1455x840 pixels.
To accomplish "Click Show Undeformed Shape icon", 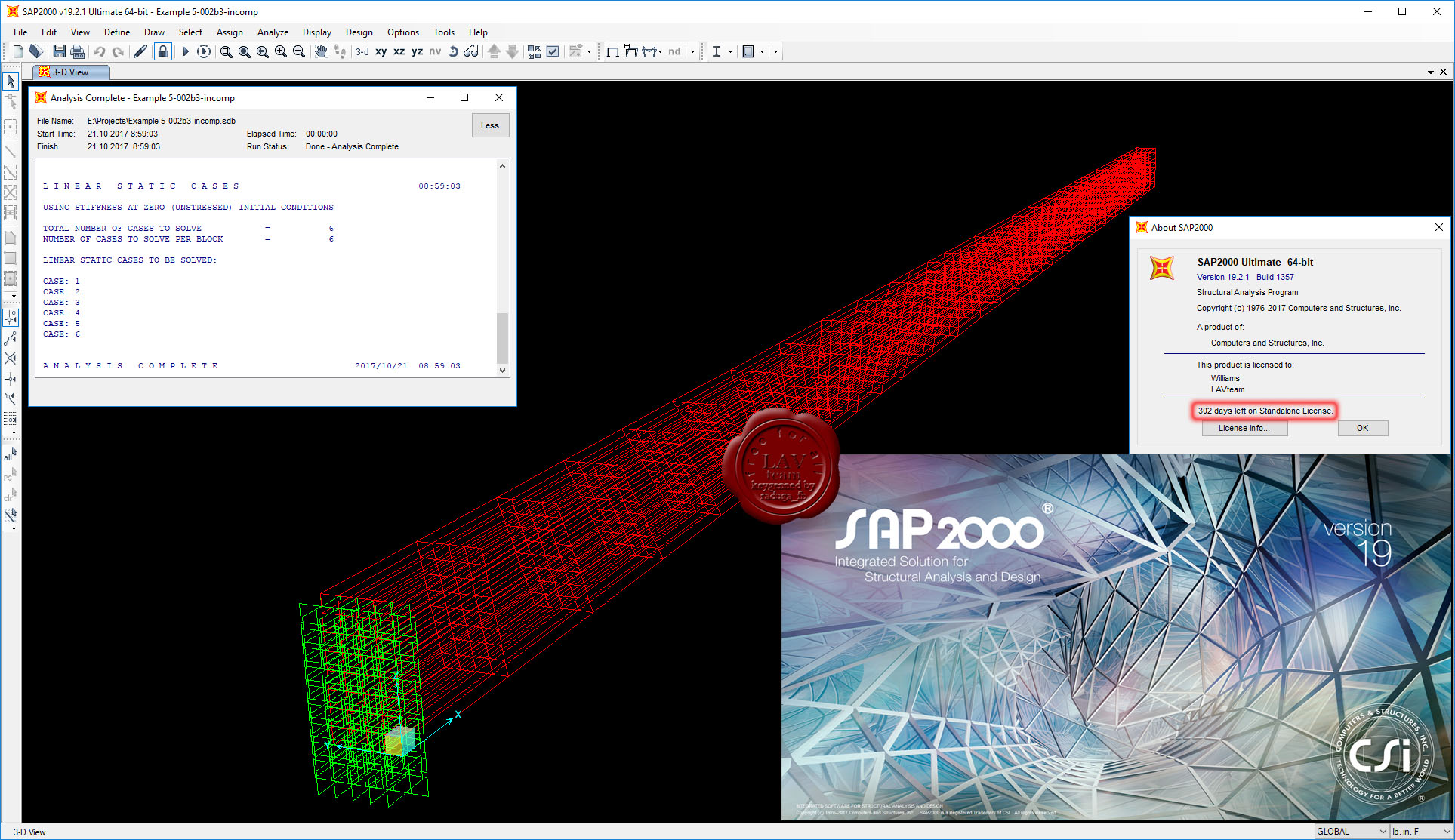I will pyautogui.click(x=613, y=51).
